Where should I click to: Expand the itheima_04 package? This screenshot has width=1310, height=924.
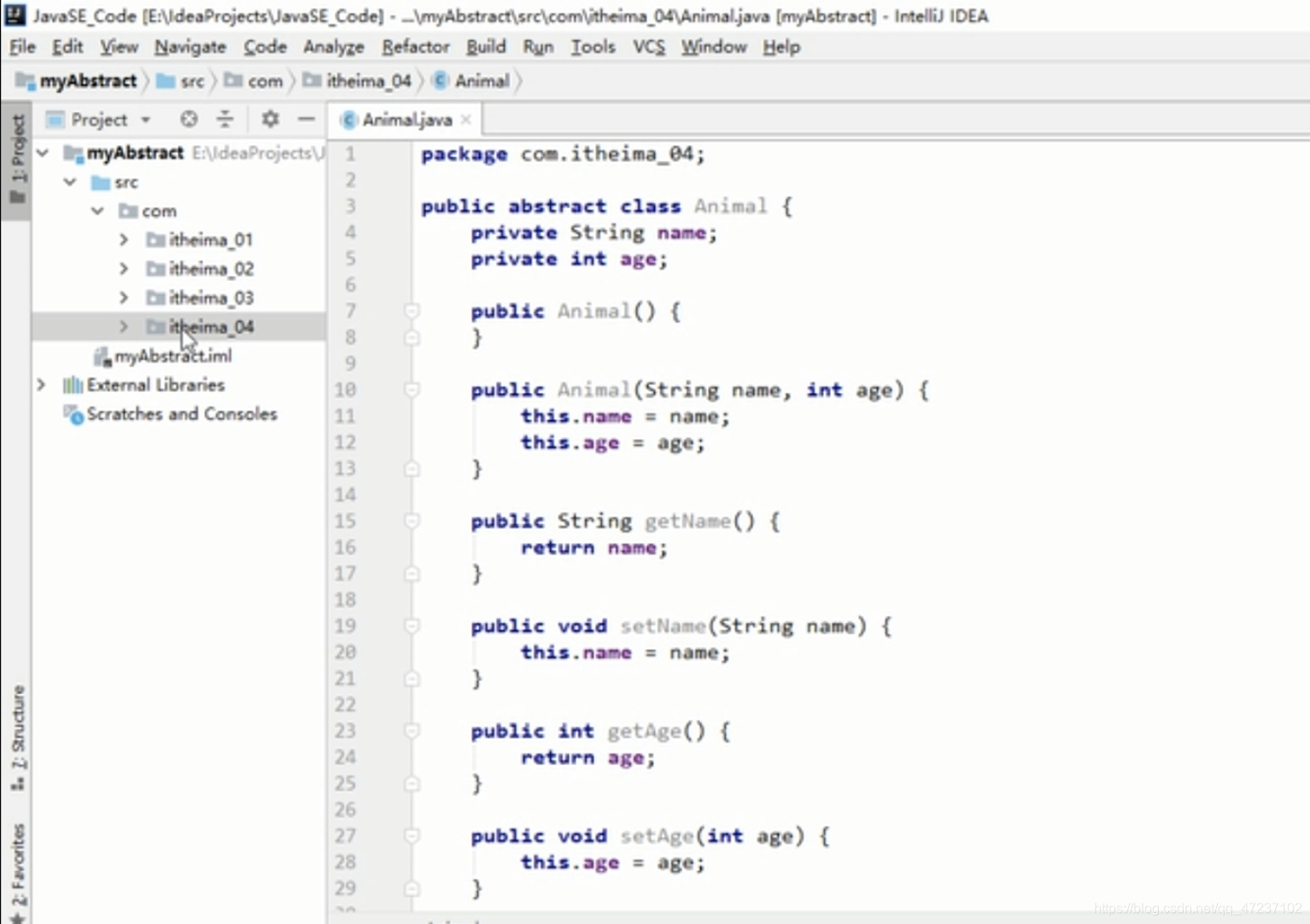click(x=124, y=327)
